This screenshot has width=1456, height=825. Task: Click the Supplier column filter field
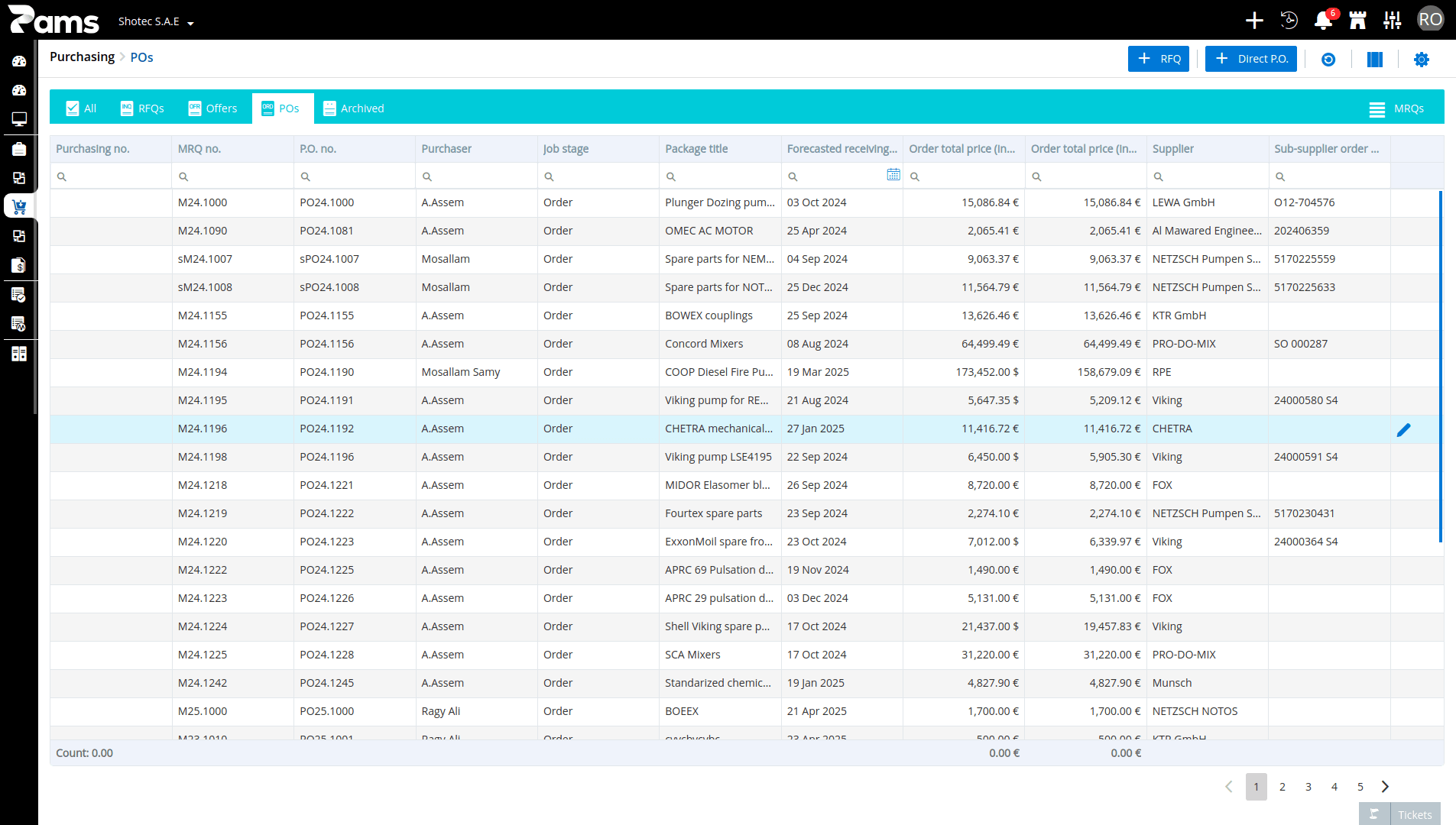coord(1208,176)
